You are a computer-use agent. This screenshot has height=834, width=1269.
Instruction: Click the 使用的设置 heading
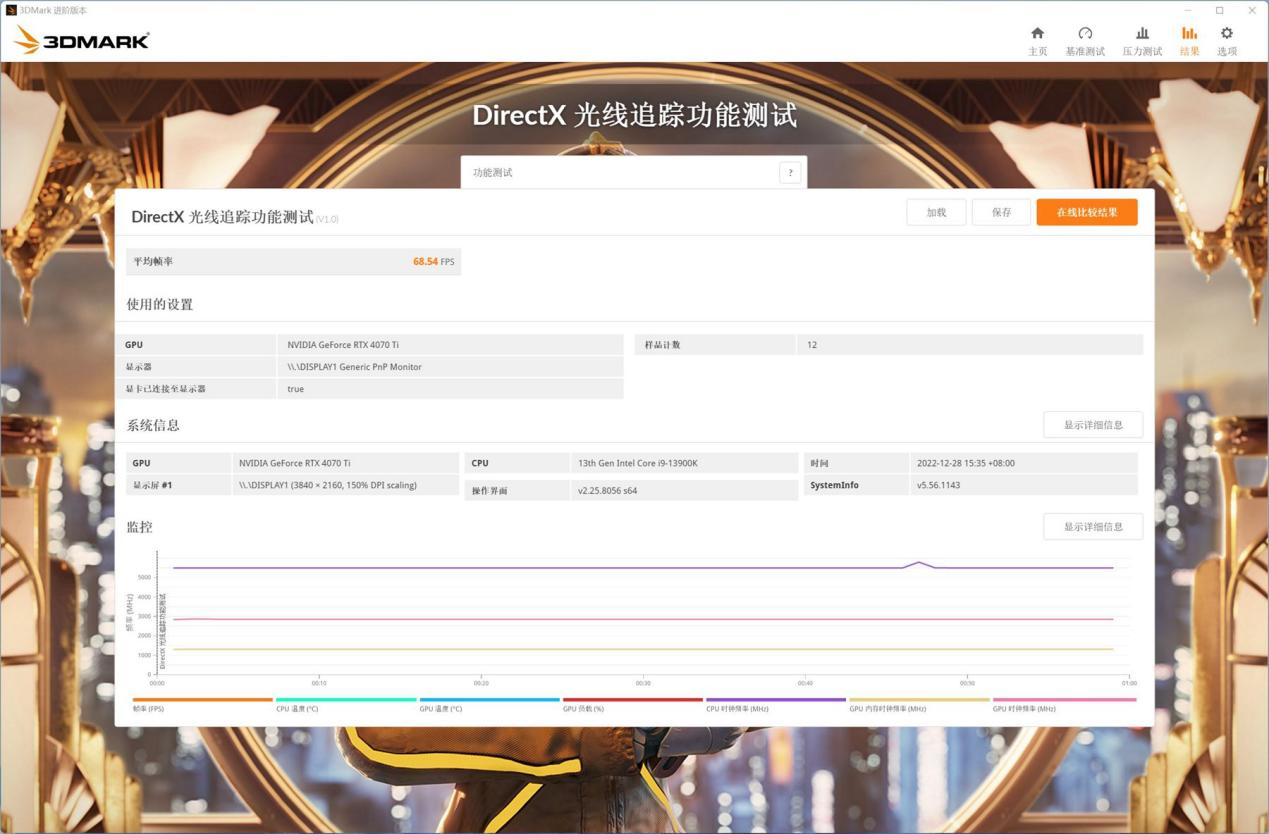click(160, 304)
